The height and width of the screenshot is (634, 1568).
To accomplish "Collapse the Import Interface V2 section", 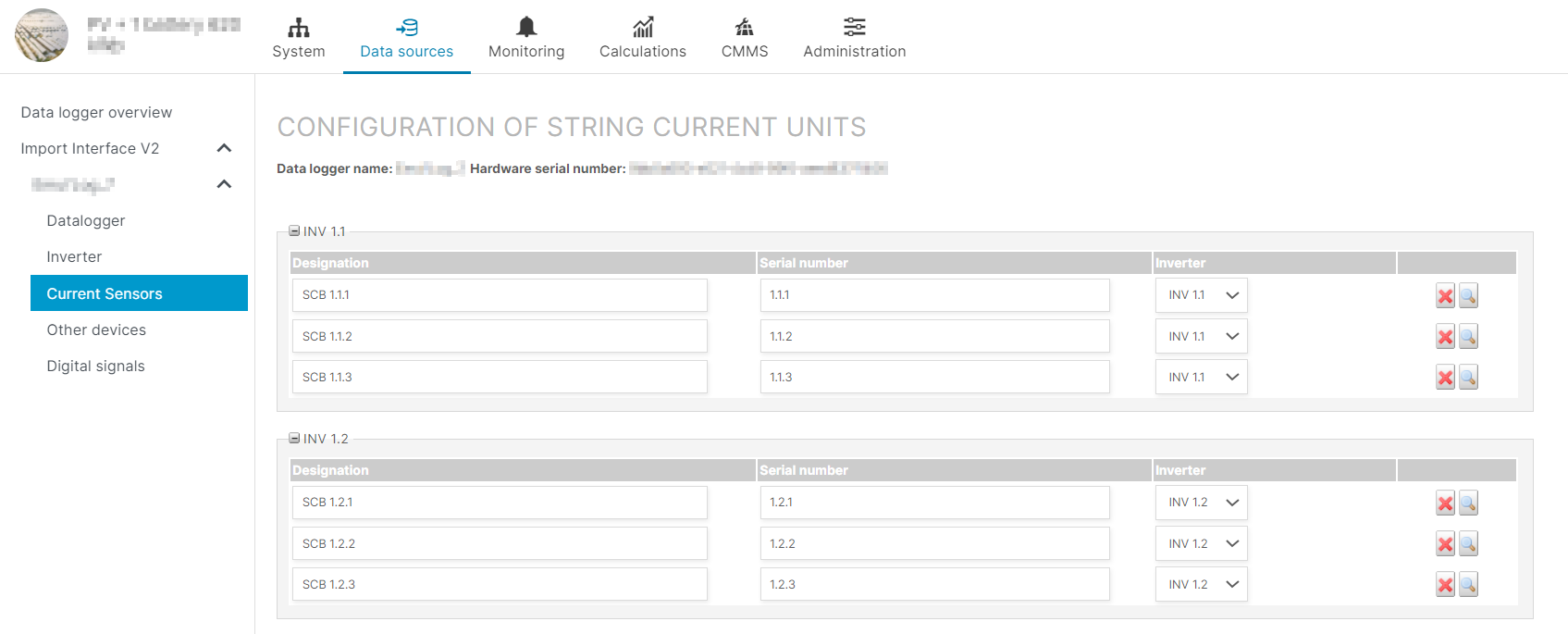I will point(224,148).
